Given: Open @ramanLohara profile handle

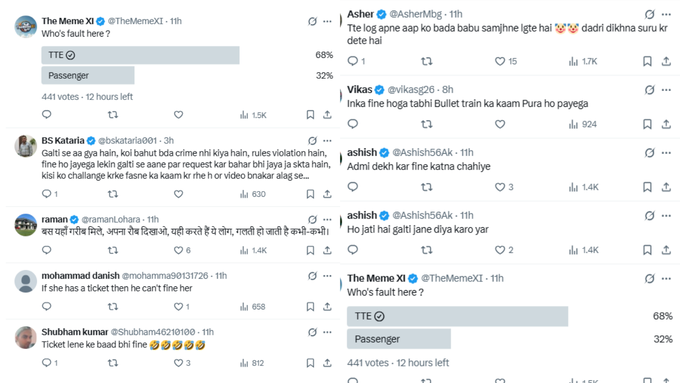Looking at the screenshot, I should pyautogui.click(x=111, y=219).
